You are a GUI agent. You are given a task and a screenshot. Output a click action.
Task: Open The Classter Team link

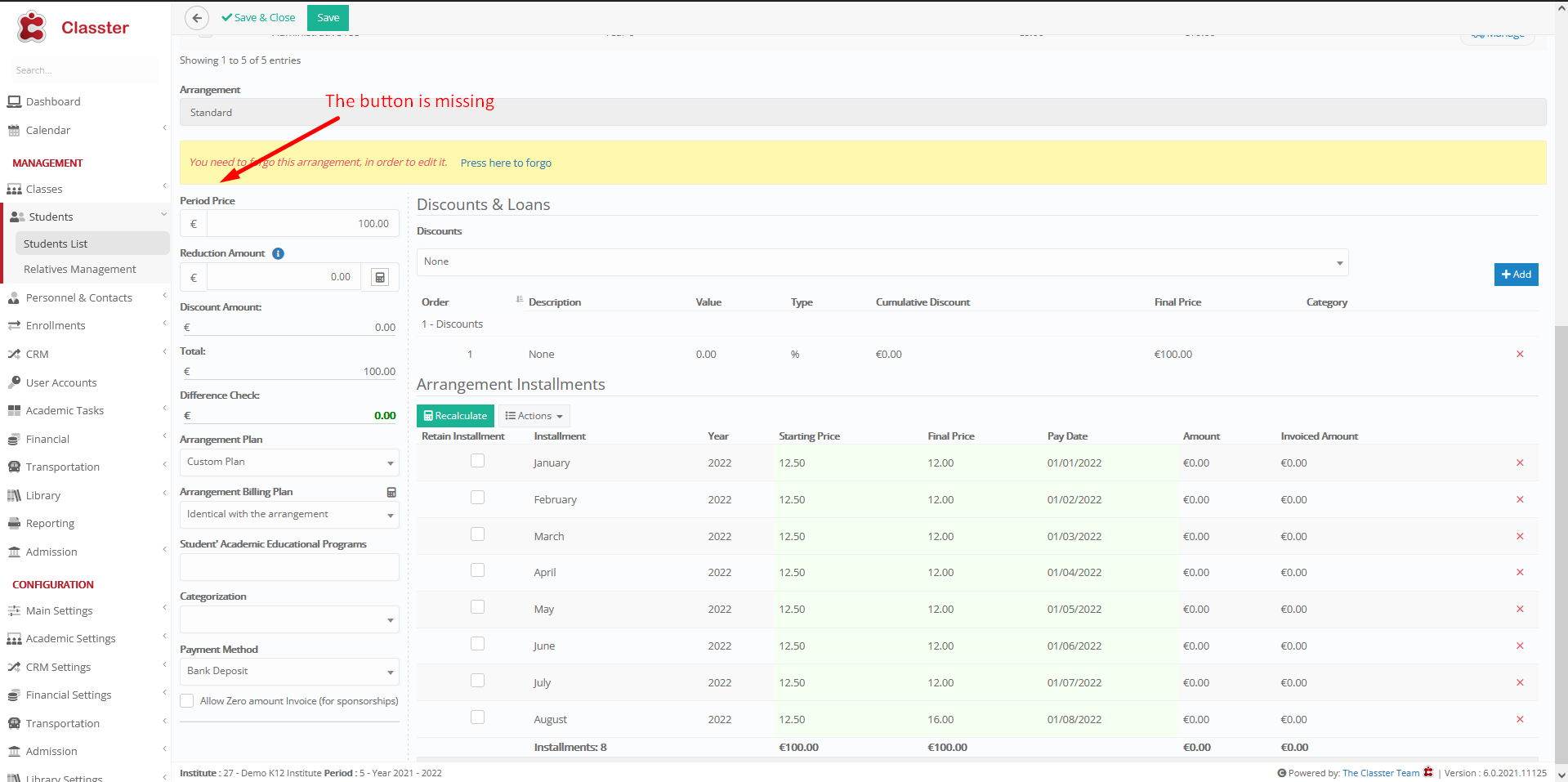point(1381,773)
